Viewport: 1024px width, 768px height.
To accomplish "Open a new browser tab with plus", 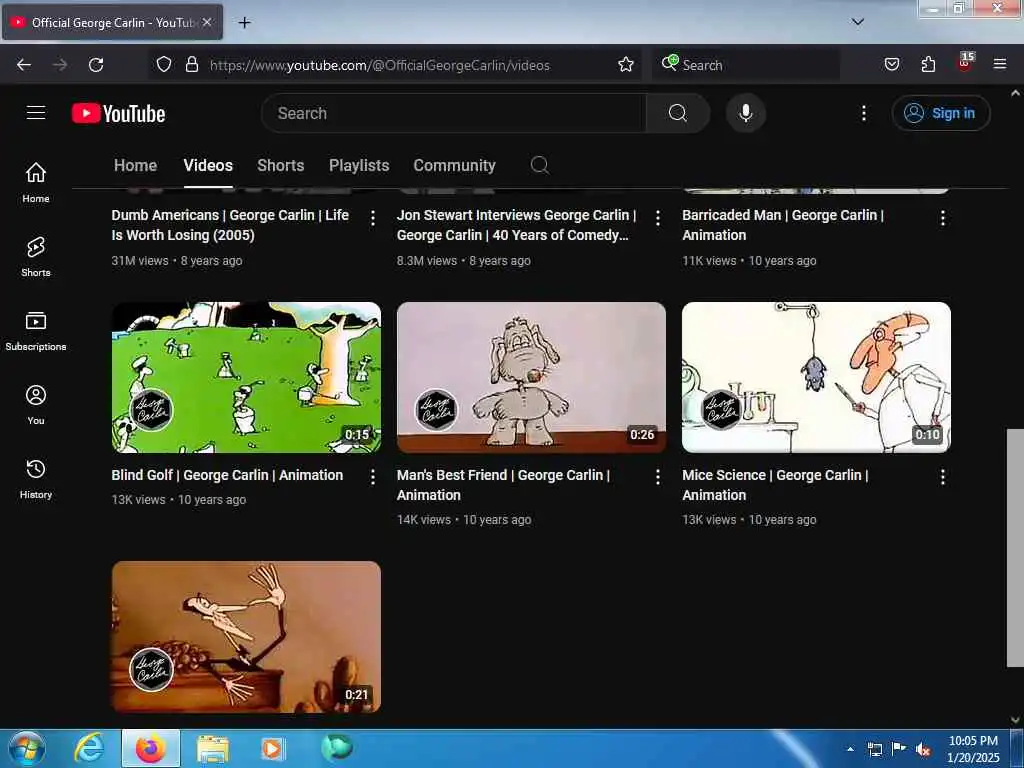I will click(x=244, y=23).
